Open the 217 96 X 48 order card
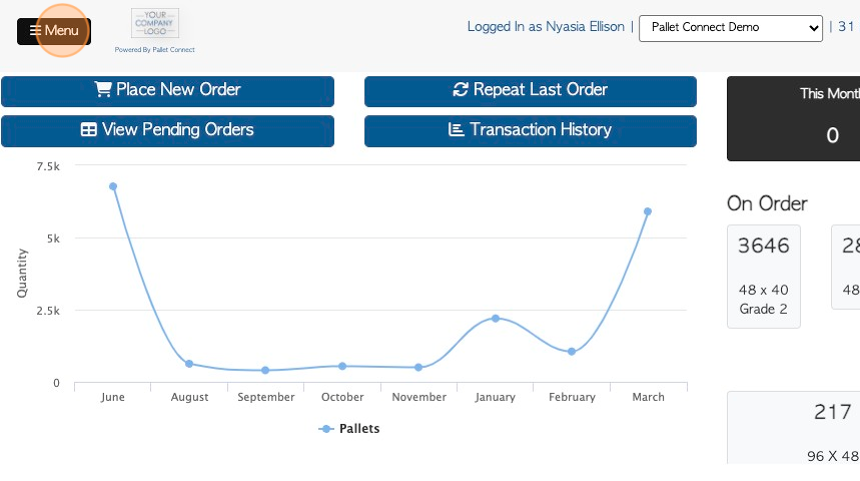This screenshot has height=481, width=860. pyautogui.click(x=794, y=428)
